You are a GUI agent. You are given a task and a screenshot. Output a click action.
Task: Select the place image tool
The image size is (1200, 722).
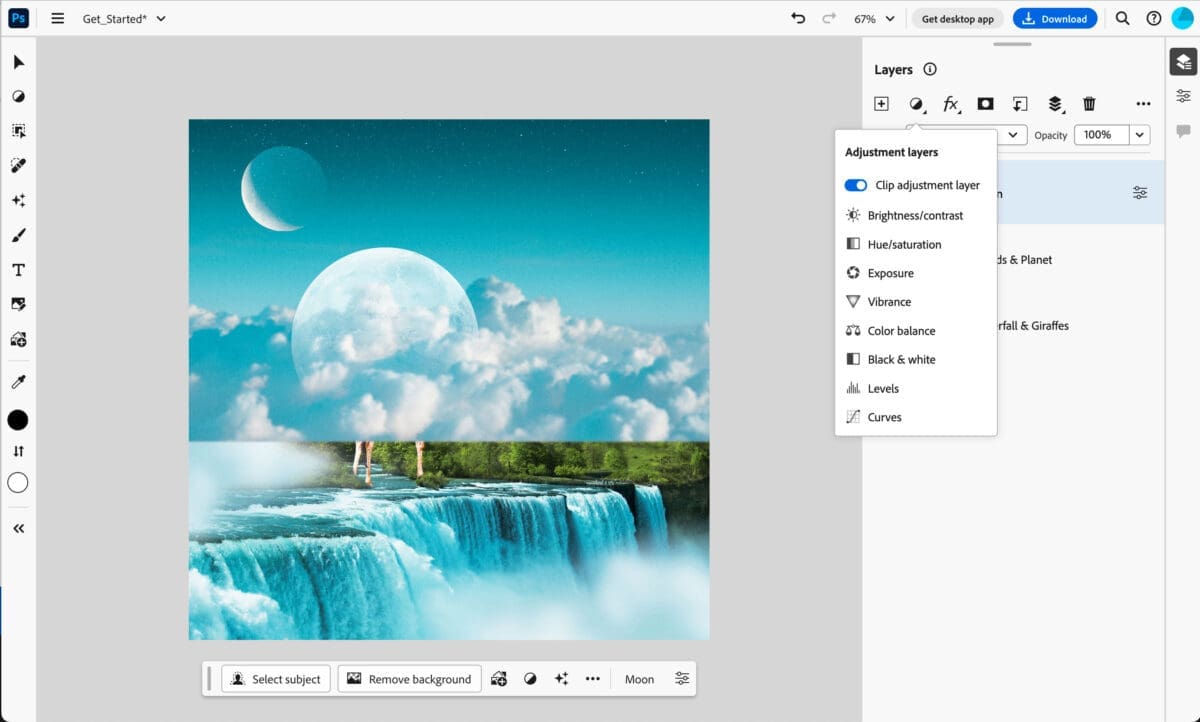(18, 304)
